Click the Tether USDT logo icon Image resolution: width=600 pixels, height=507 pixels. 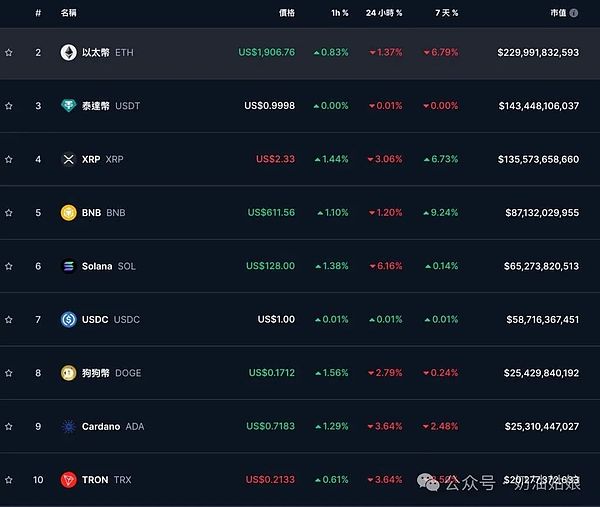[x=68, y=106]
